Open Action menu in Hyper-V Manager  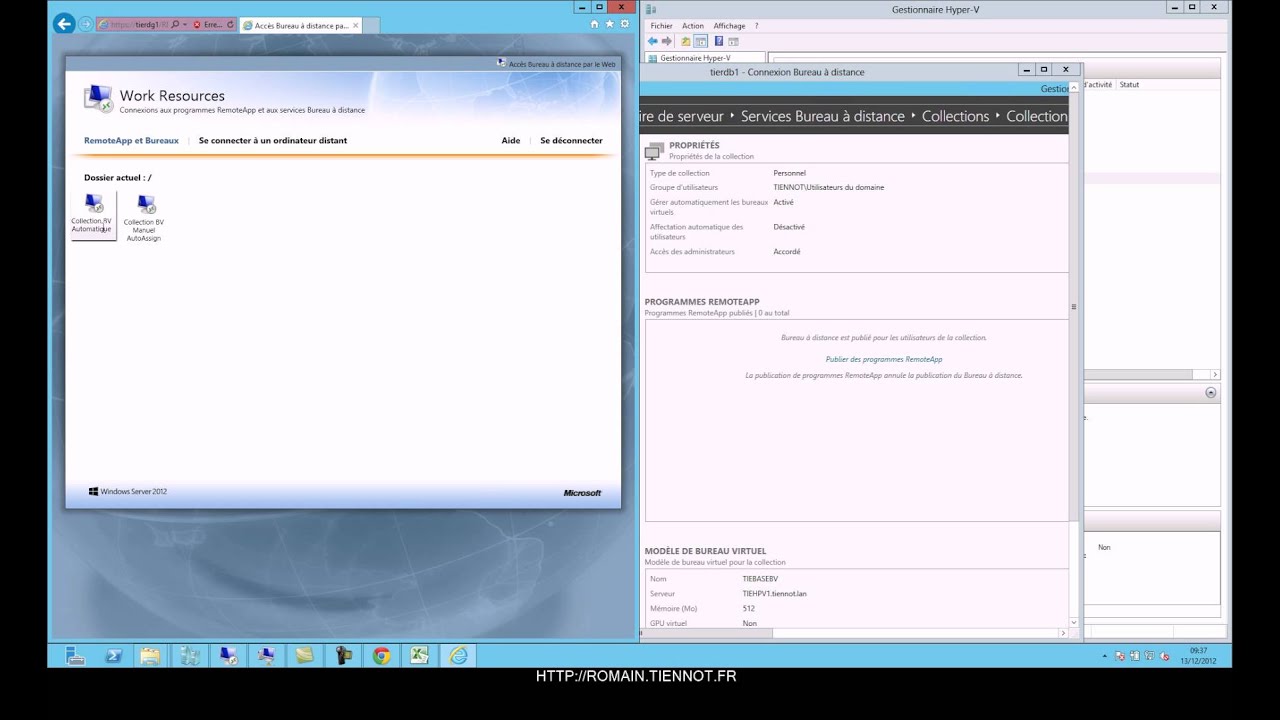pyautogui.click(x=693, y=26)
